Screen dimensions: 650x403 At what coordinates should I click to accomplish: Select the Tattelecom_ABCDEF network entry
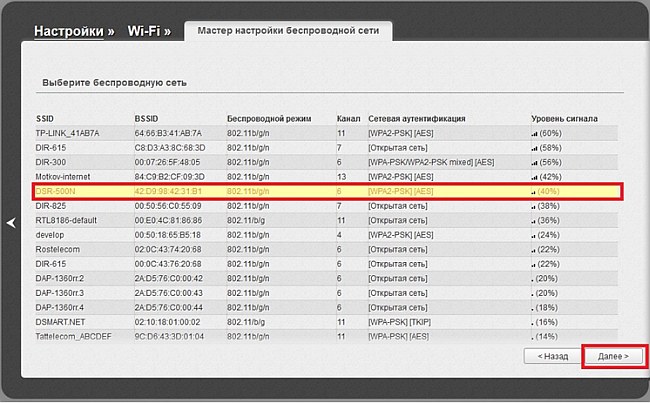(75, 337)
